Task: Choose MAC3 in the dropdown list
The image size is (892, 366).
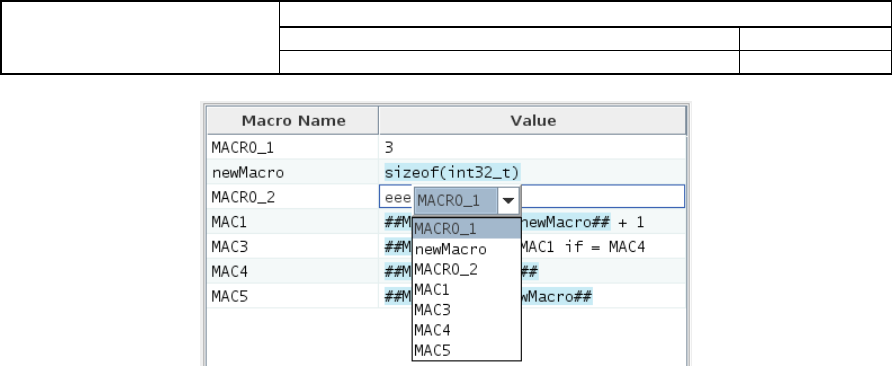Action: (466, 310)
